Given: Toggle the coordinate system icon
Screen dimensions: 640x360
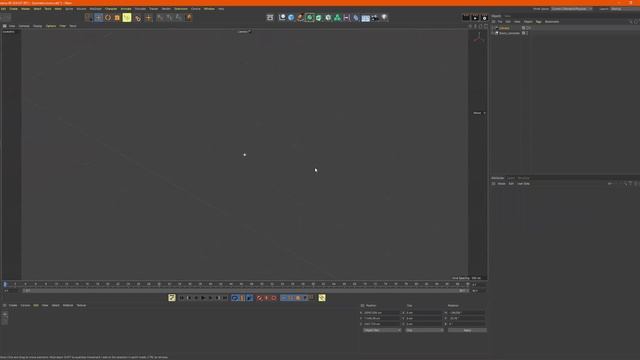Looking at the screenshot, I should click(x=188, y=18).
